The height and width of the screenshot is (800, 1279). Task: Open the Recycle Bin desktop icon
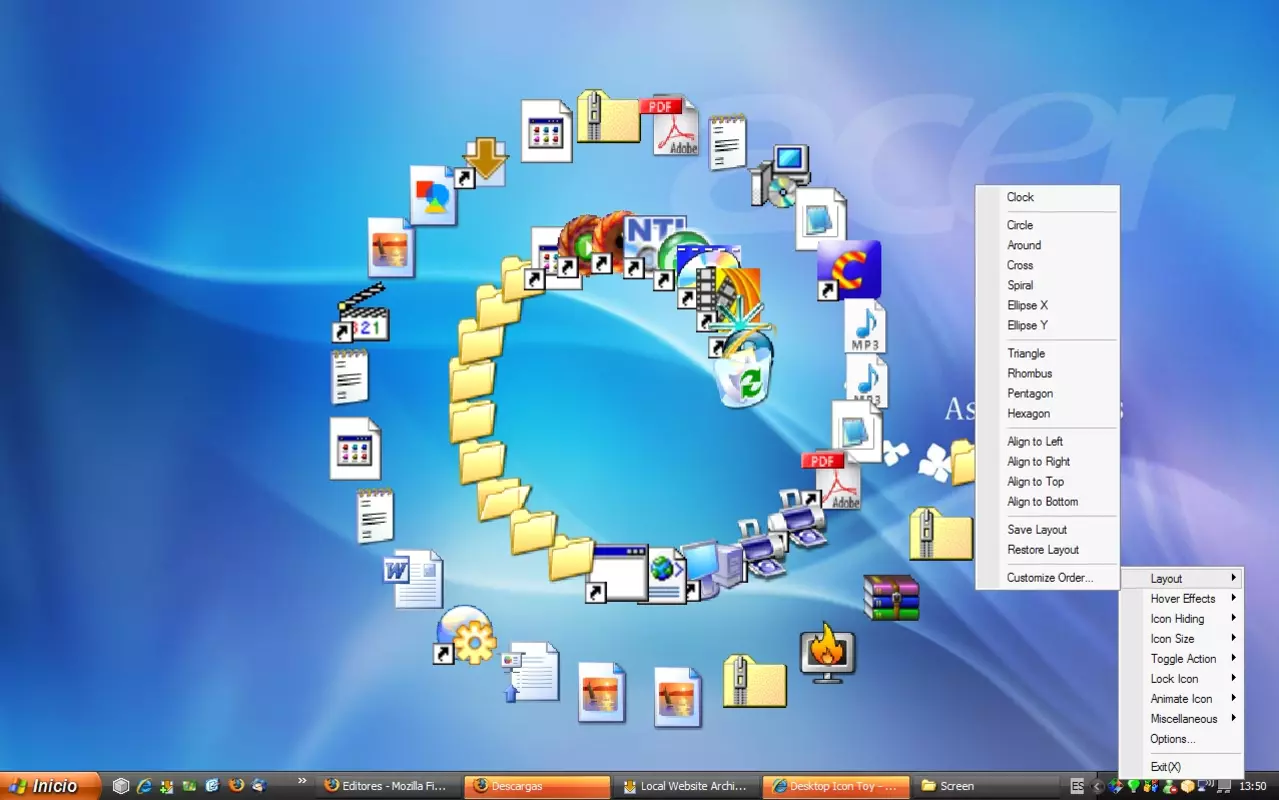pos(744,368)
